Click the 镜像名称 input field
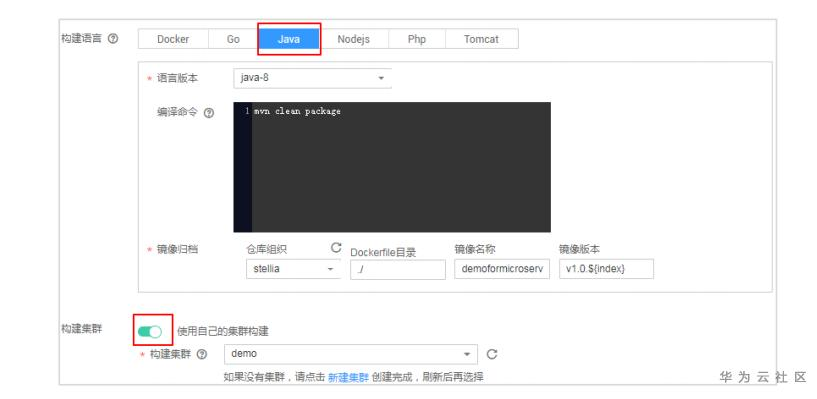The height and width of the screenshot is (399, 817). (502, 269)
